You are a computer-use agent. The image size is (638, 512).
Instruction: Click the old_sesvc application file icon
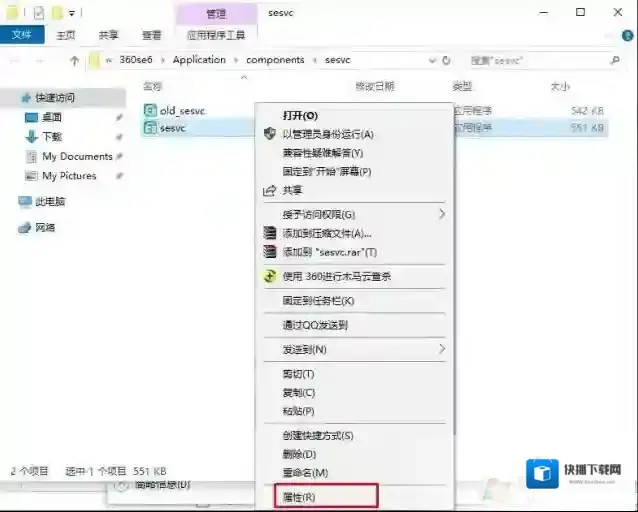pos(150,110)
